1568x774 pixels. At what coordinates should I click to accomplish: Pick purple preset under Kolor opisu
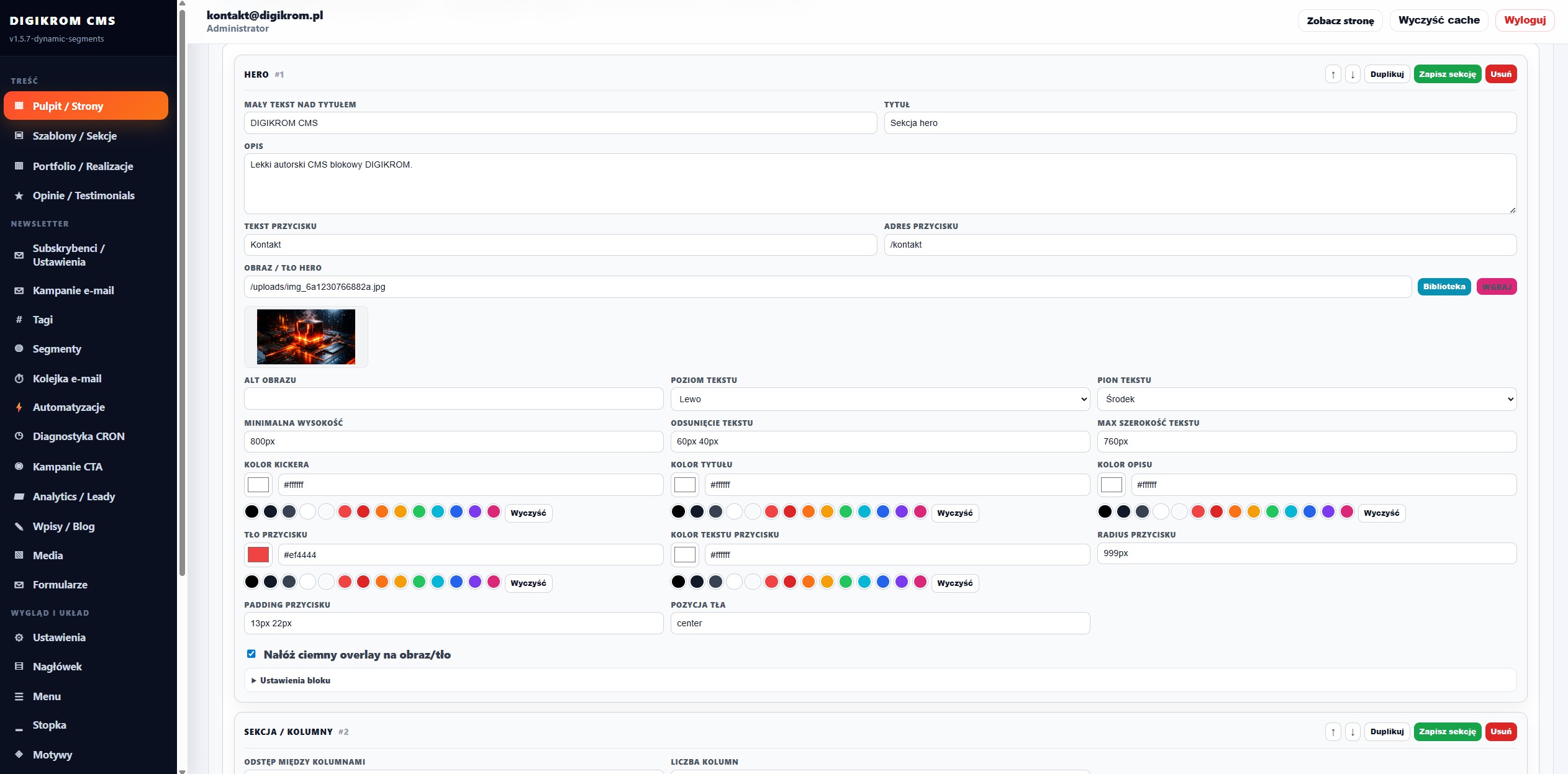[x=1328, y=512]
